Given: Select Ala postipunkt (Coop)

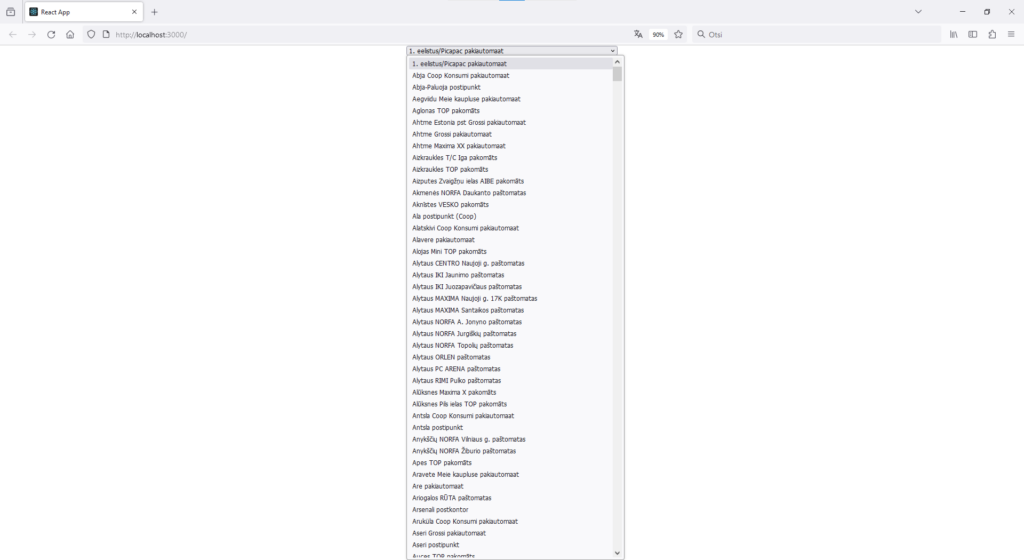Looking at the screenshot, I should (510, 217).
